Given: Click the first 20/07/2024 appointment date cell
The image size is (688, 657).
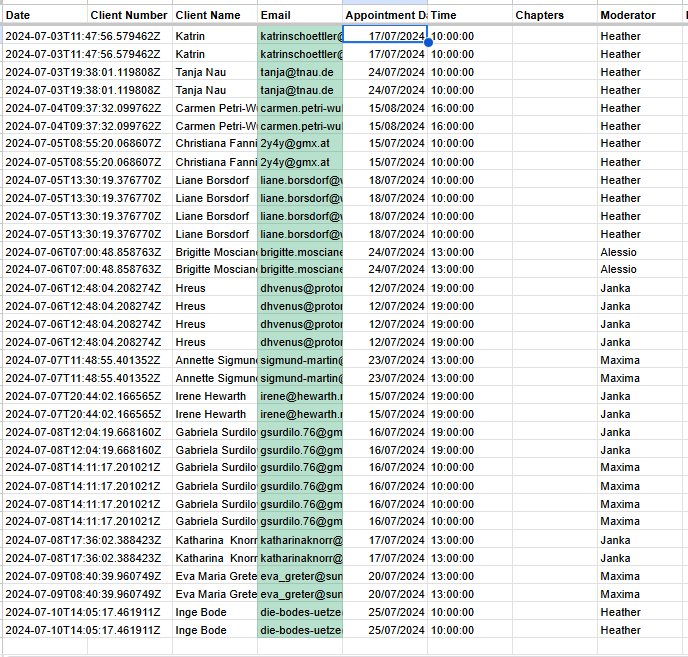Looking at the screenshot, I should tap(385, 576).
